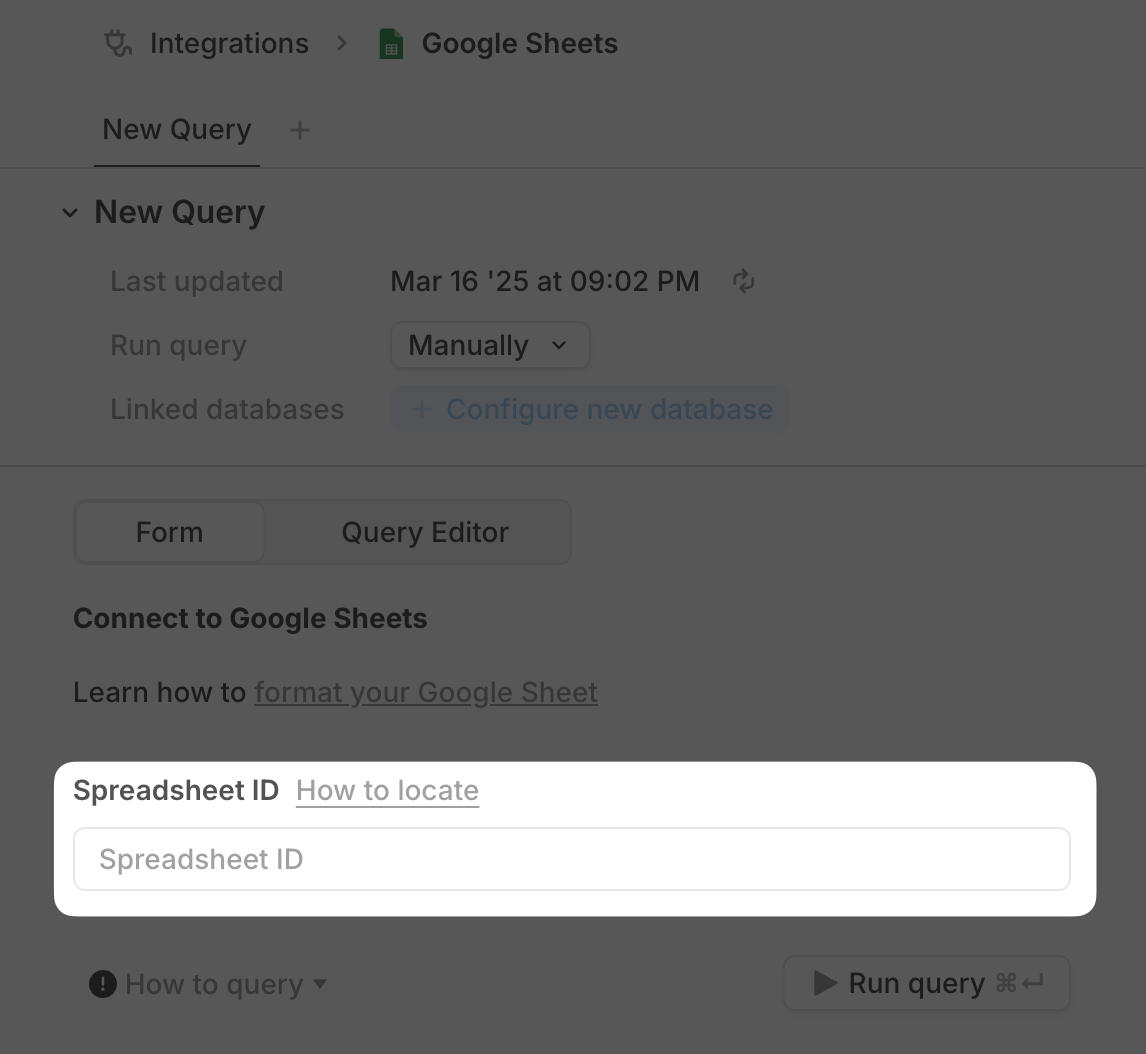The image size is (1146, 1054).
Task: Open the How to locate guide
Action: pyautogui.click(x=387, y=790)
